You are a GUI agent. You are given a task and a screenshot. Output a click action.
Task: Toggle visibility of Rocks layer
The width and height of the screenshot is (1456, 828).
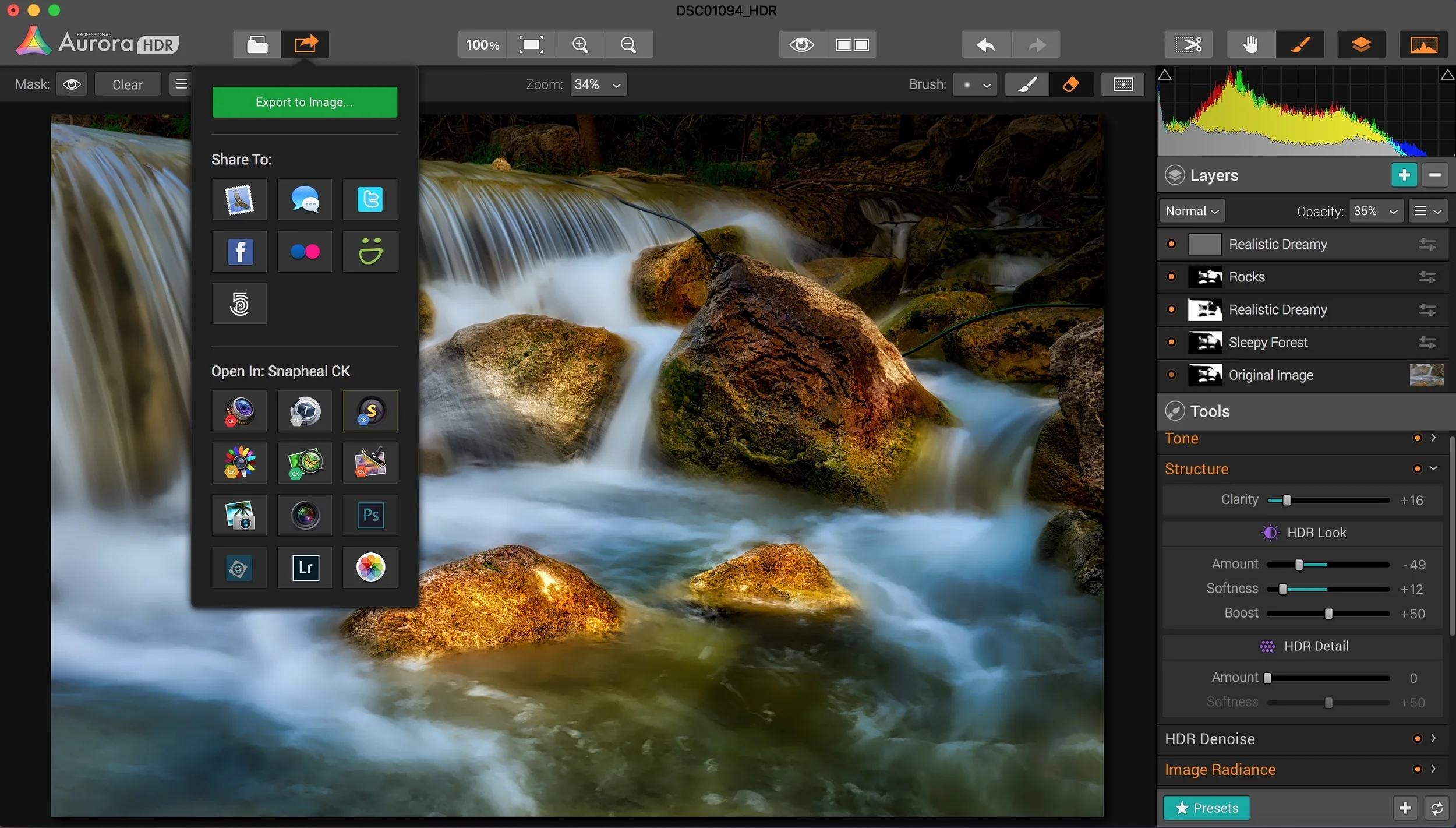coord(1171,277)
